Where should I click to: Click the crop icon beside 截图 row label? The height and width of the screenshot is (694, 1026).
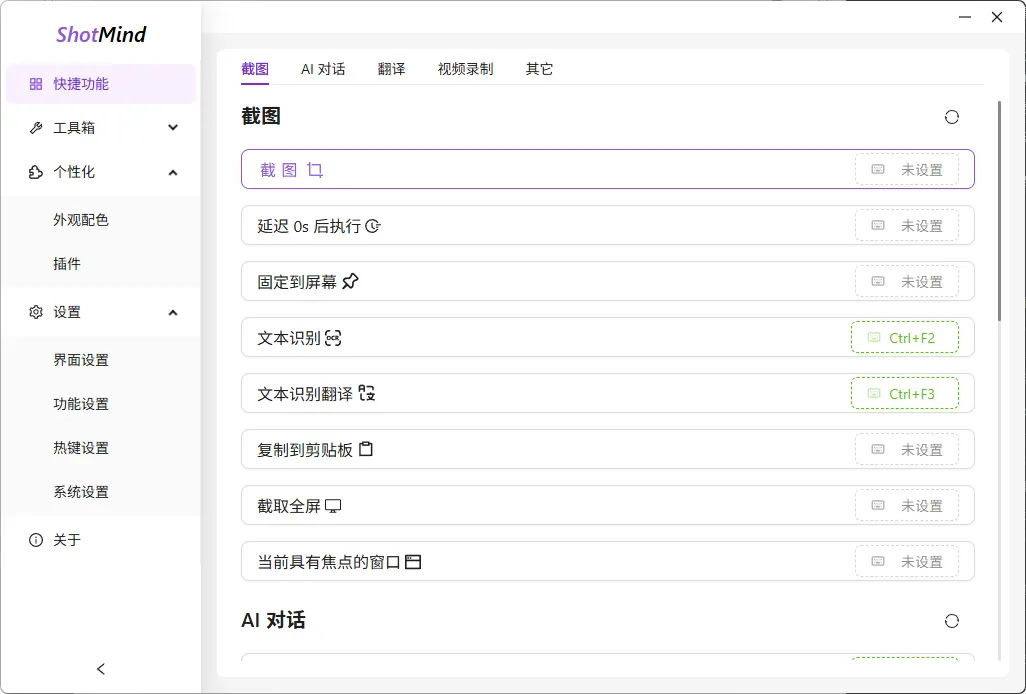click(x=315, y=170)
